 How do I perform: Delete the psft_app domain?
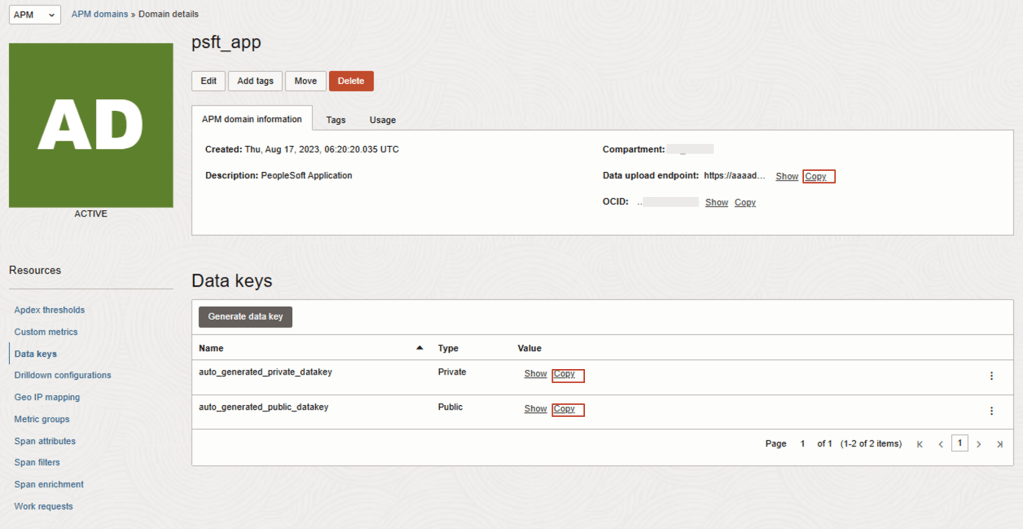tap(351, 81)
